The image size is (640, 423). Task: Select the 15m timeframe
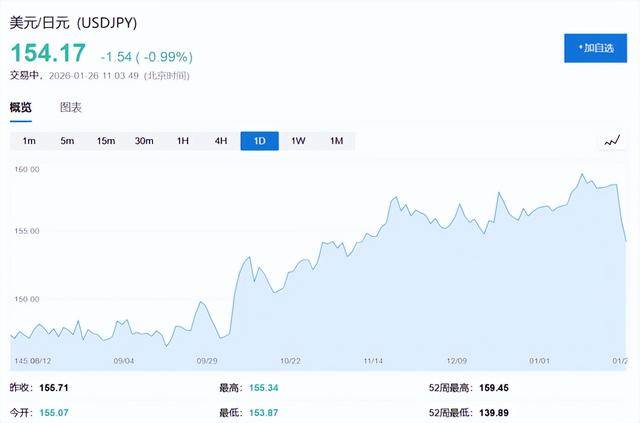106,141
